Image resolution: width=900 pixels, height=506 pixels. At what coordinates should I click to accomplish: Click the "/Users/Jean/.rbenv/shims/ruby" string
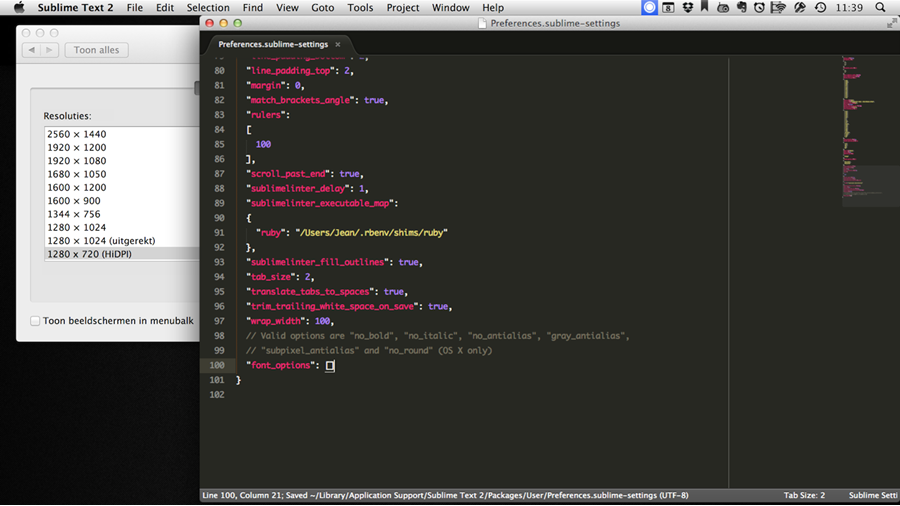pyautogui.click(x=371, y=232)
